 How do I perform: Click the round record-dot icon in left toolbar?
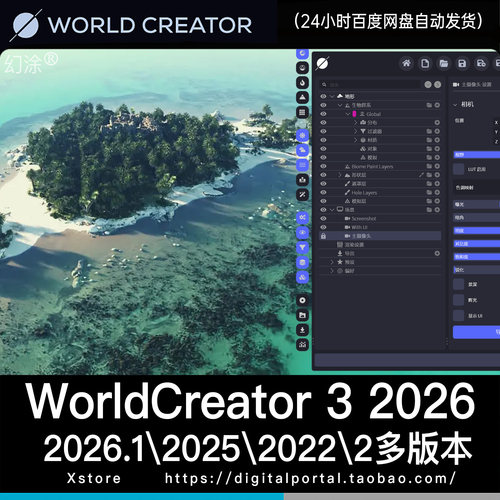(x=302, y=300)
